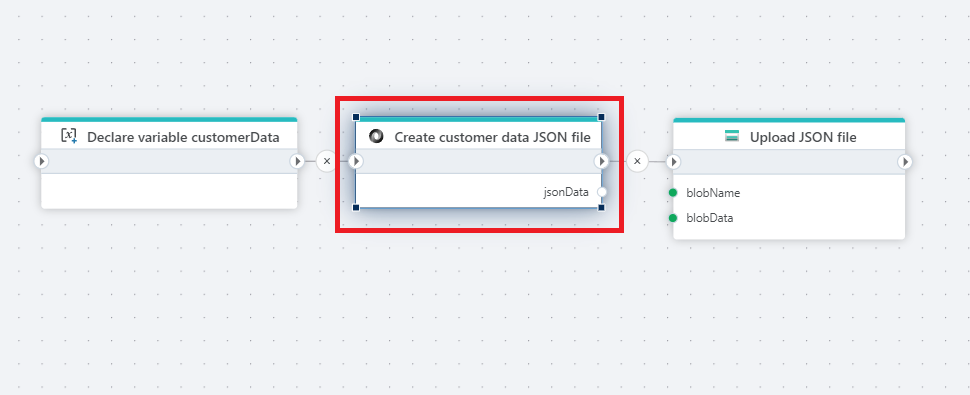Click output arrow port of Declare variable customerData
The height and width of the screenshot is (395, 970).
coord(297,161)
